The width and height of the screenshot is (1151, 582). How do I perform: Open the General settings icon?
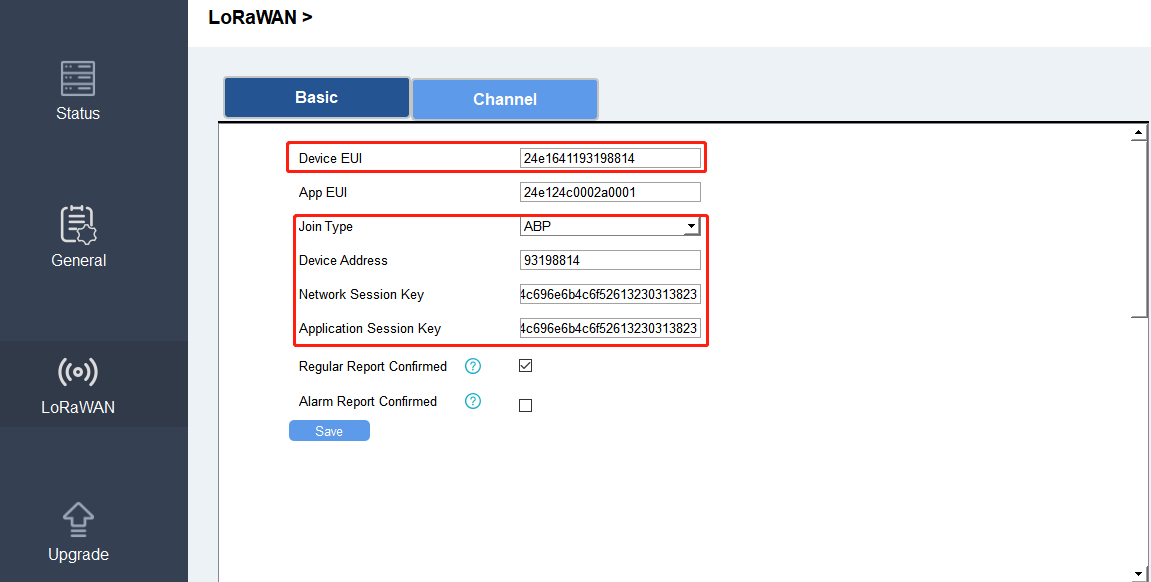(78, 225)
